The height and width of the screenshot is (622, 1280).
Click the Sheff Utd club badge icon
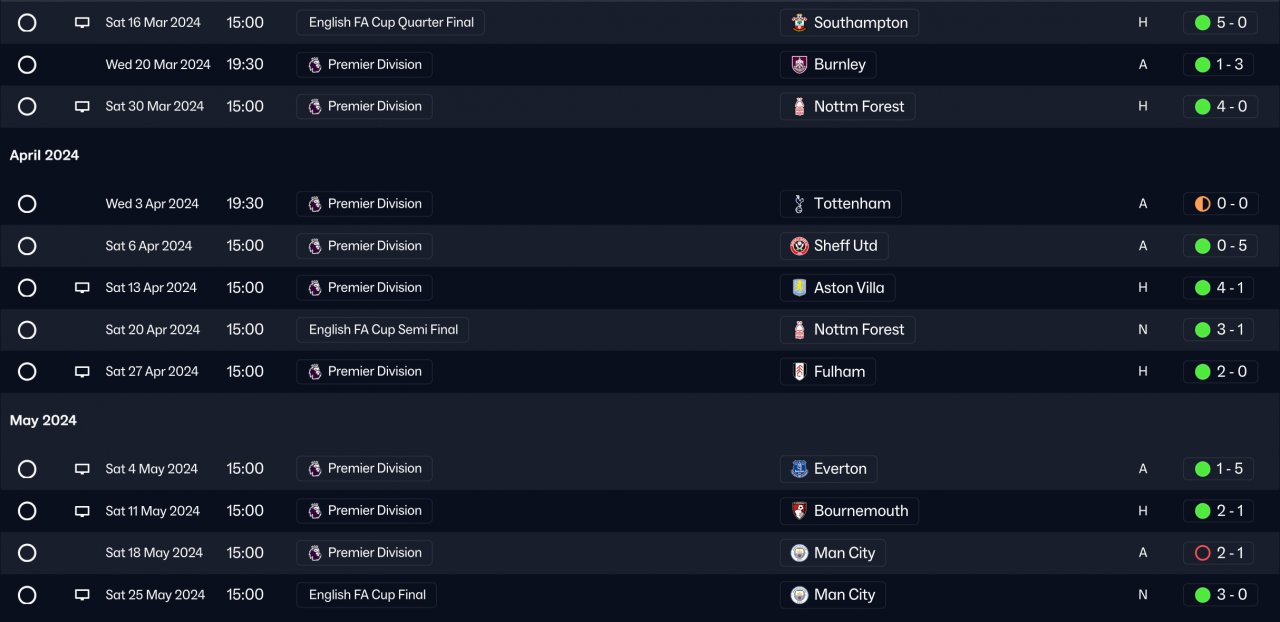[799, 246]
